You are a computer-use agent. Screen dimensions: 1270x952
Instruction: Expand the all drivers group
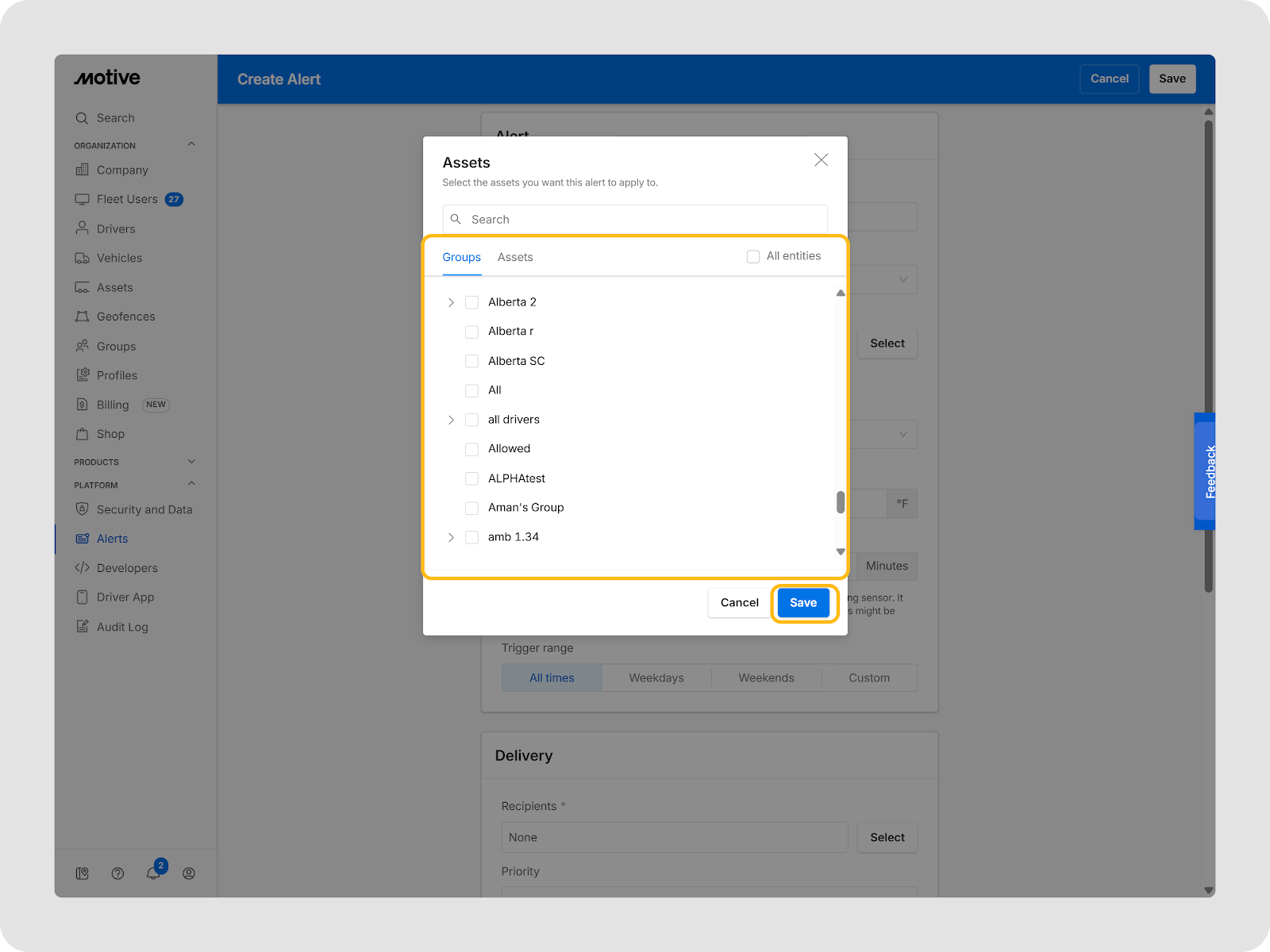point(451,420)
